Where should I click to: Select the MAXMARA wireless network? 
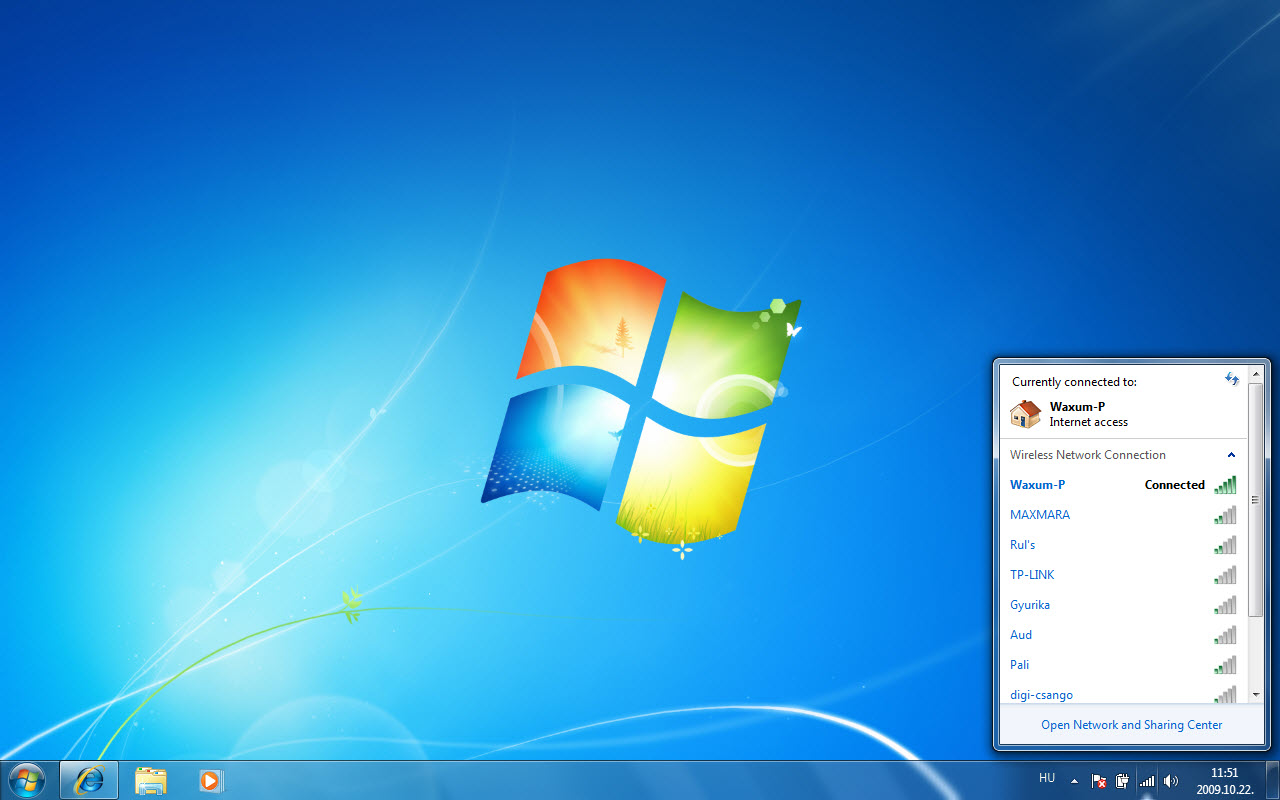tap(1040, 515)
